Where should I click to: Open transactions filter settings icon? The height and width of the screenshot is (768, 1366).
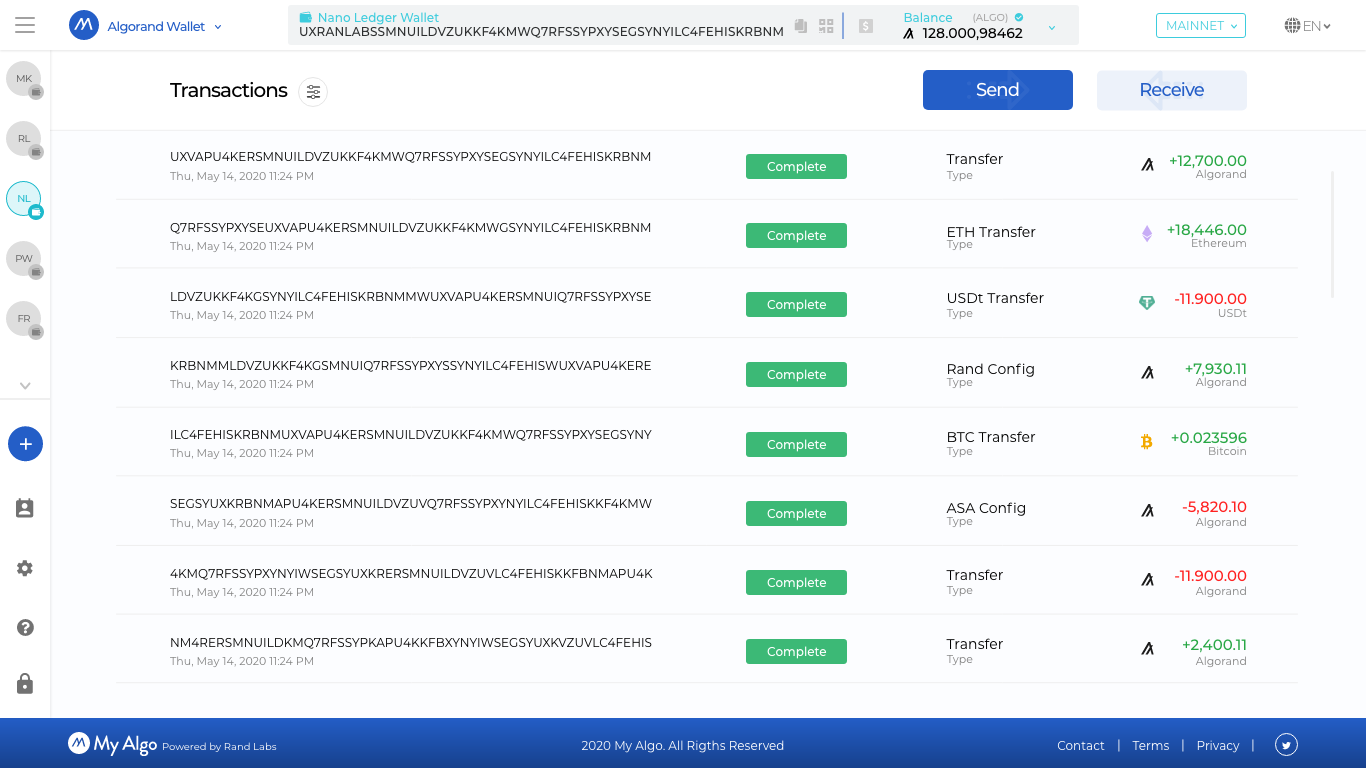pos(313,92)
